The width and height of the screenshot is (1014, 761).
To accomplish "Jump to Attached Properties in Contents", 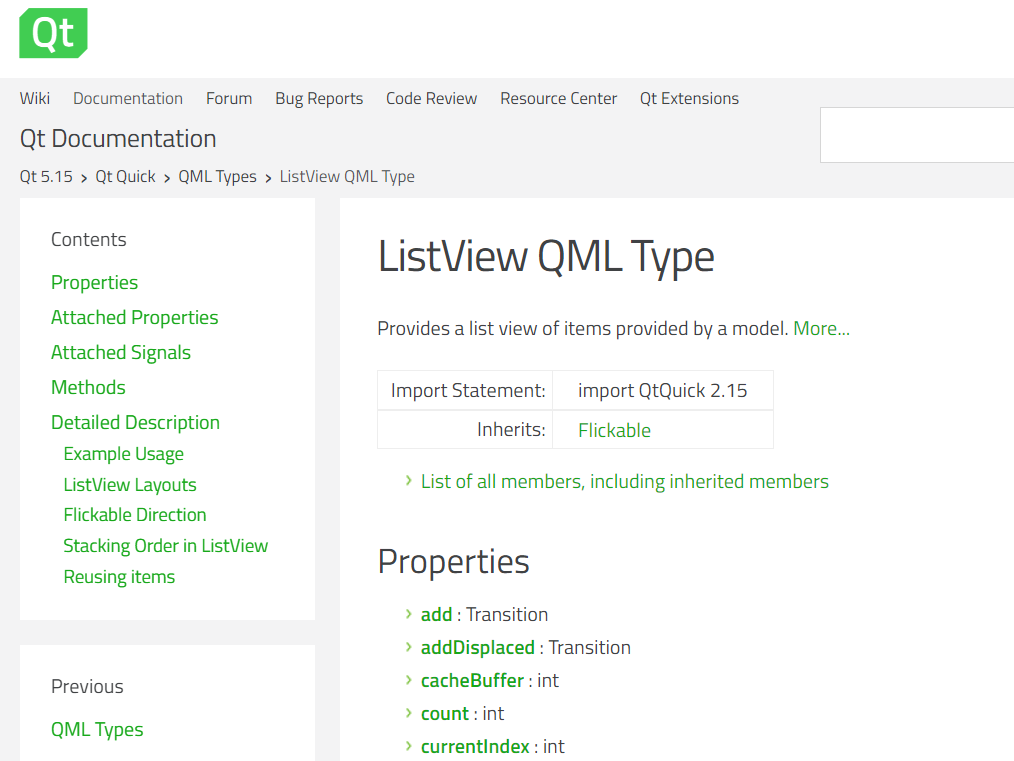I will click(x=135, y=317).
